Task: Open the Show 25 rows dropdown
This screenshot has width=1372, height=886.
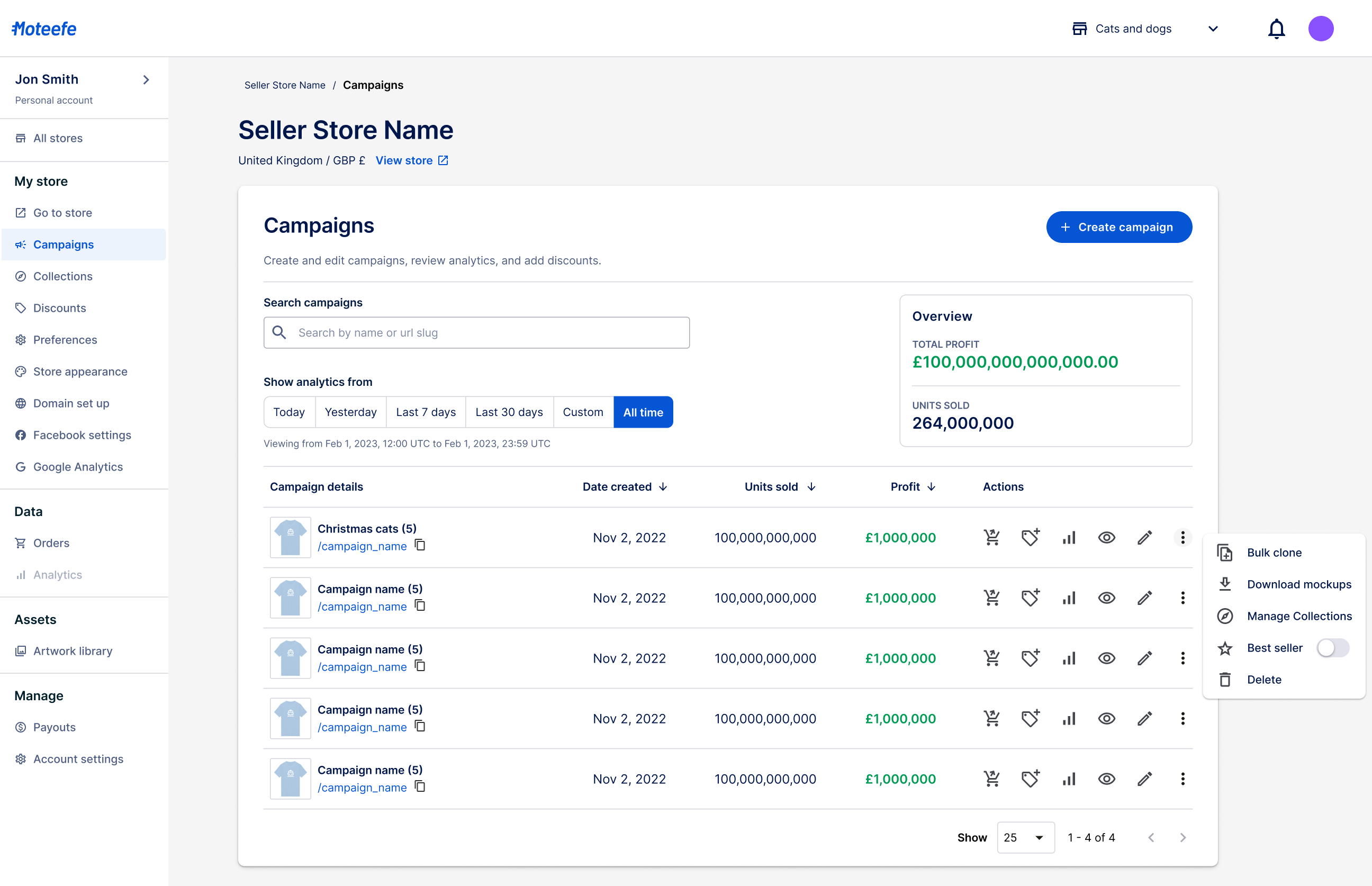Action: pyautogui.click(x=1025, y=837)
